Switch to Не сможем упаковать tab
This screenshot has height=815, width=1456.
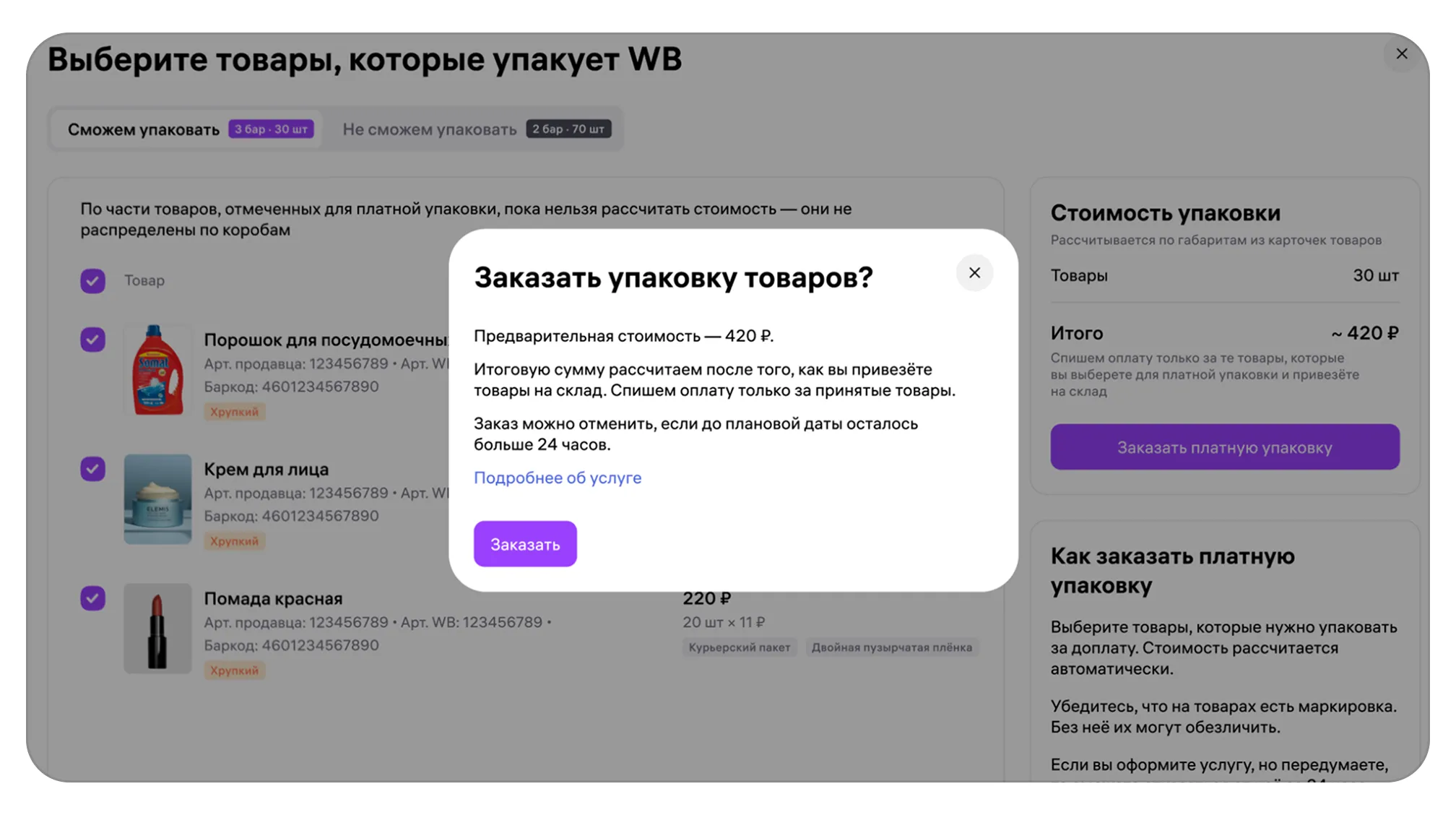pos(477,129)
